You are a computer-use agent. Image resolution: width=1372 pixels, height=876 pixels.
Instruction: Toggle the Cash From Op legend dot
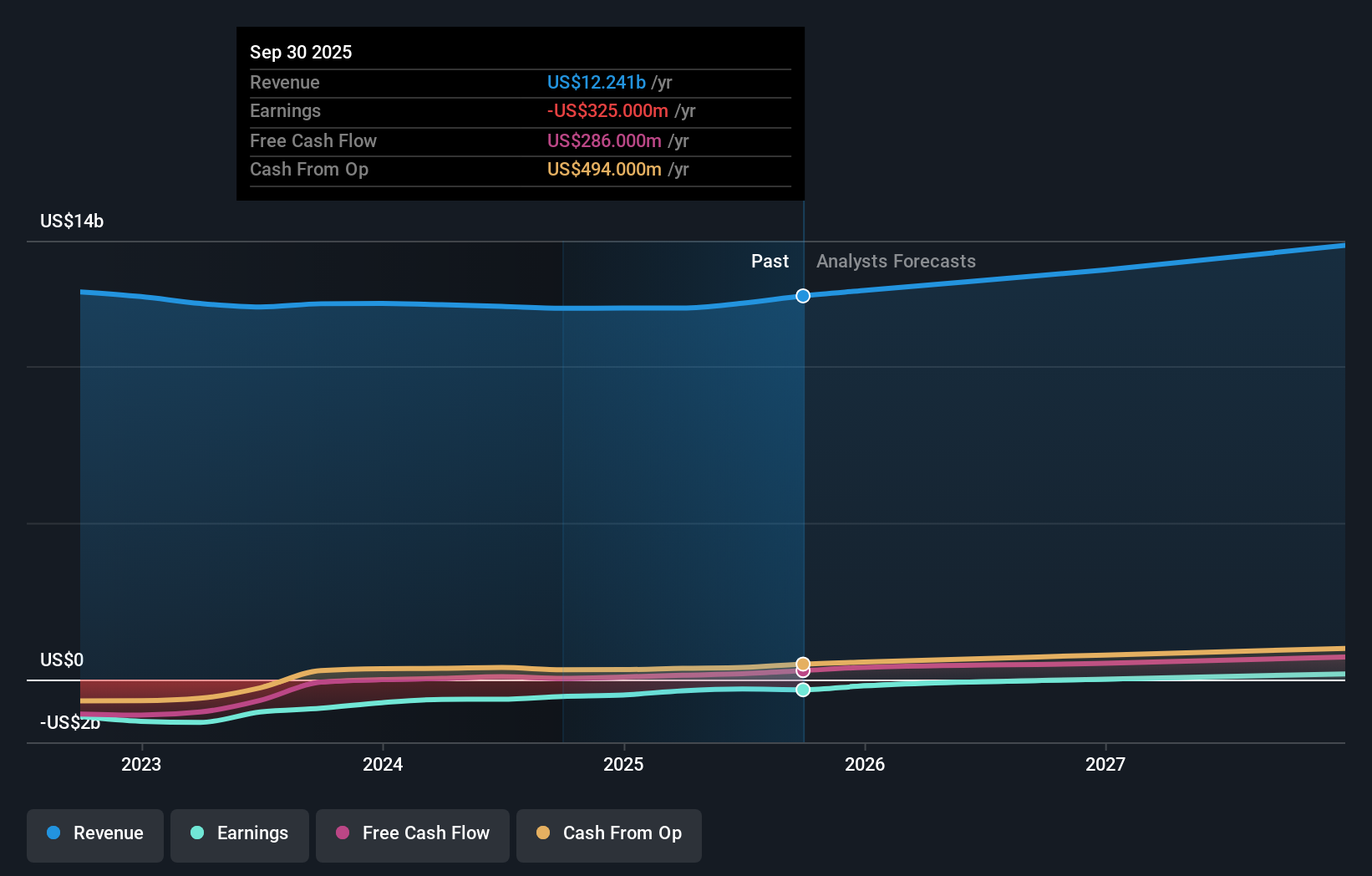(544, 833)
